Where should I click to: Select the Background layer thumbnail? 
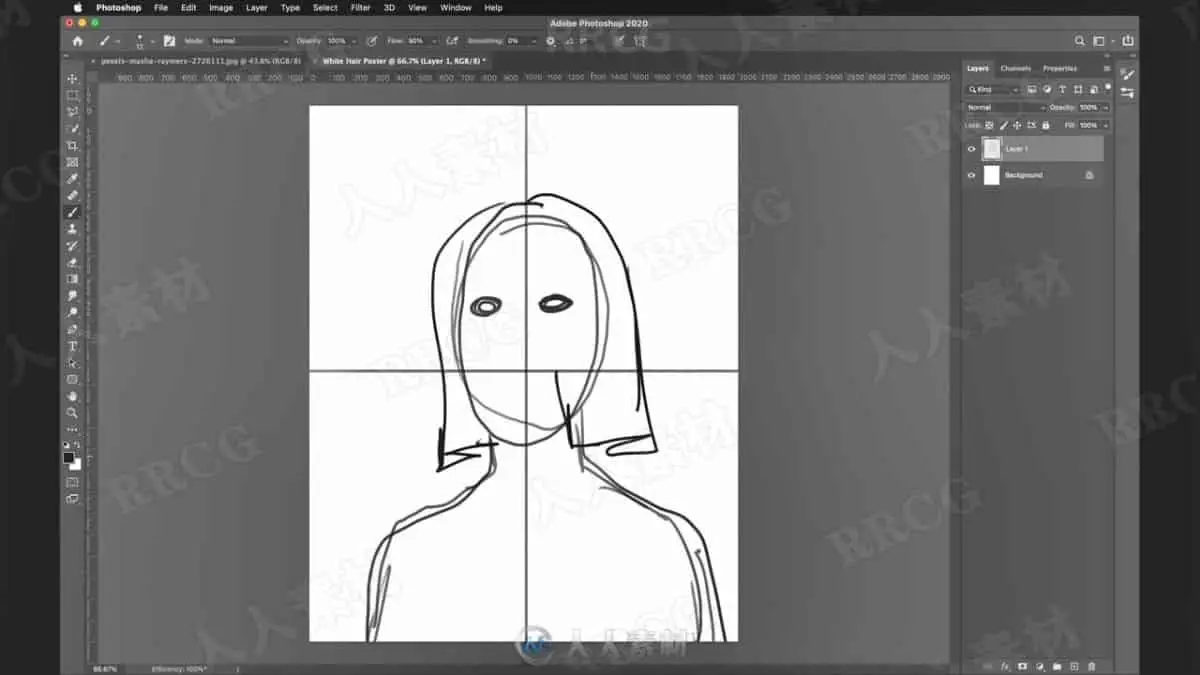pyautogui.click(x=991, y=175)
